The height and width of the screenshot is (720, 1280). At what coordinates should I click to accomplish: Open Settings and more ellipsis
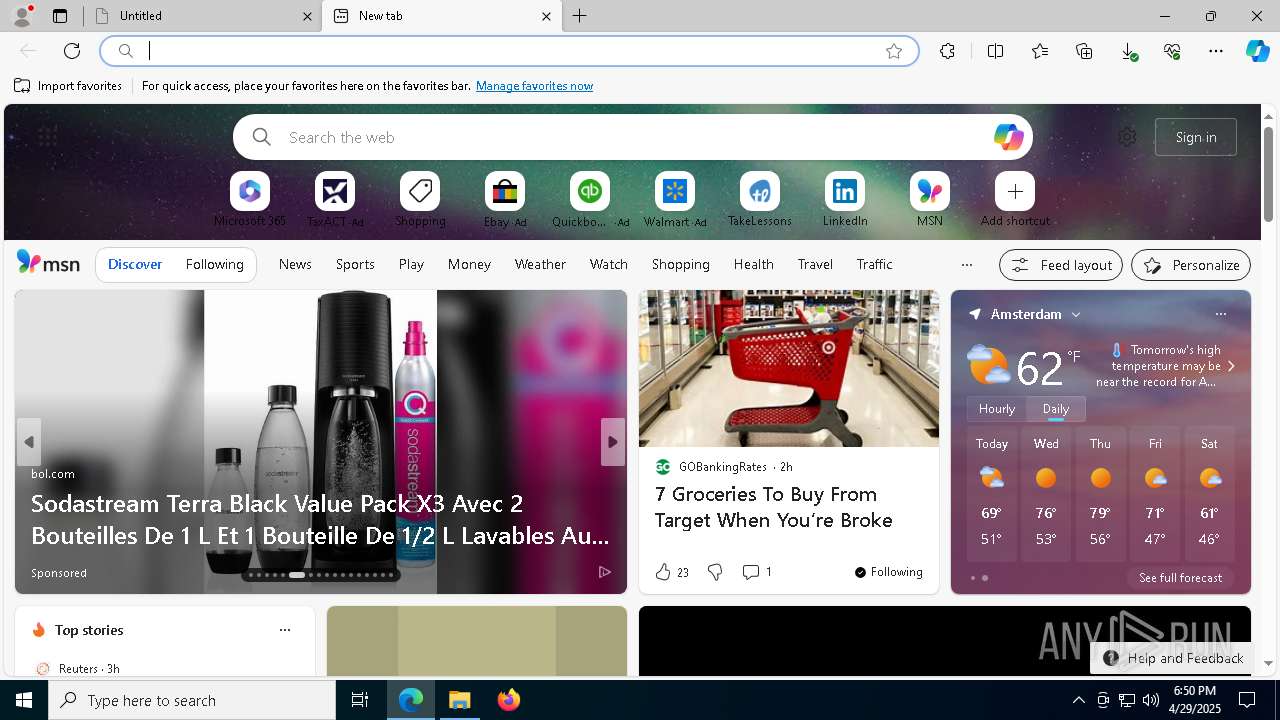point(1216,51)
